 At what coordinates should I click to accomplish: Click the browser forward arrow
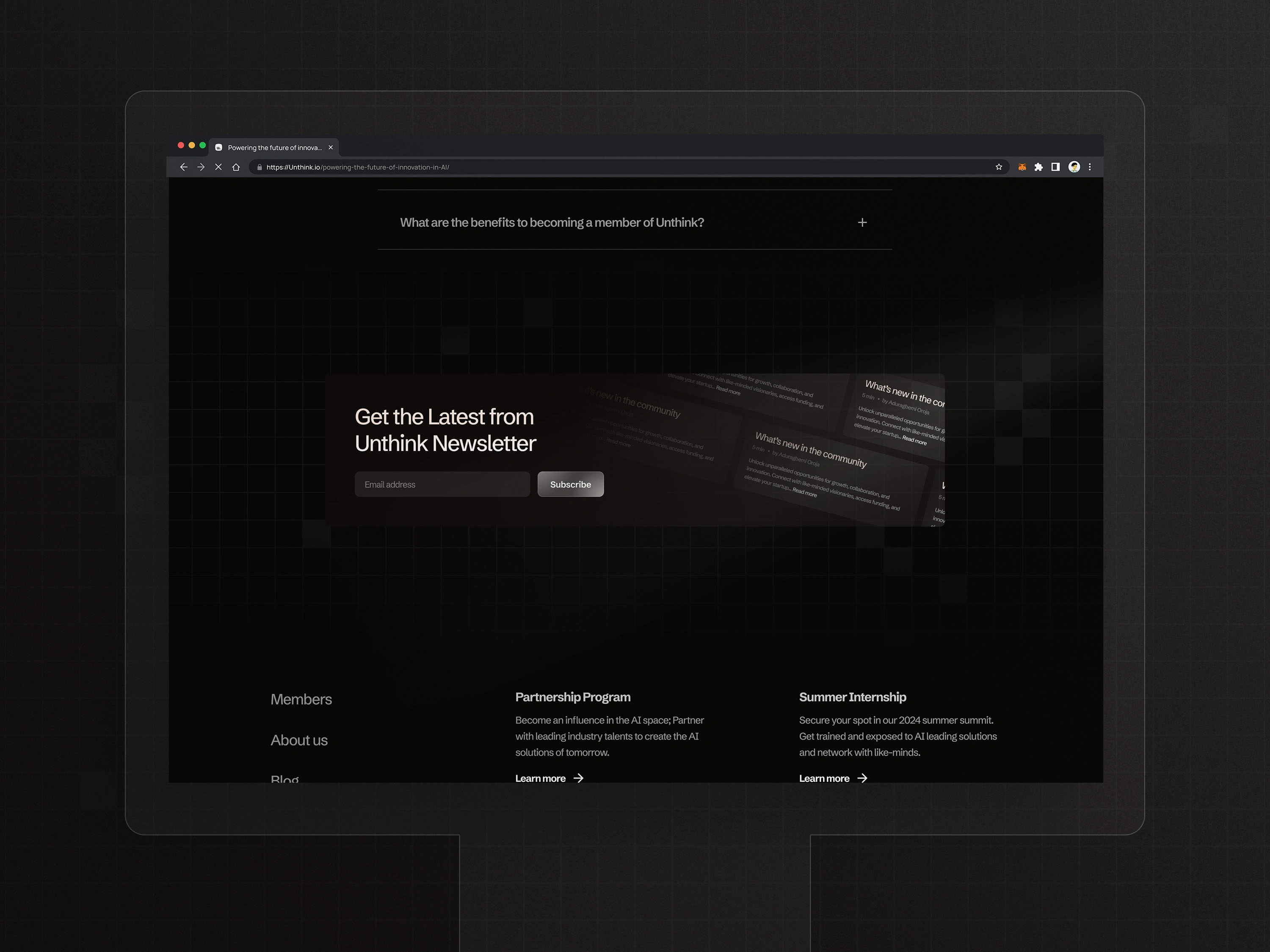pyautogui.click(x=201, y=167)
